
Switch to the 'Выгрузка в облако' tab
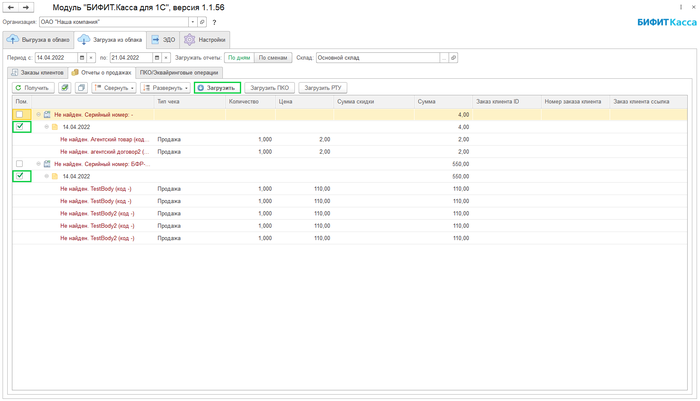point(38,40)
